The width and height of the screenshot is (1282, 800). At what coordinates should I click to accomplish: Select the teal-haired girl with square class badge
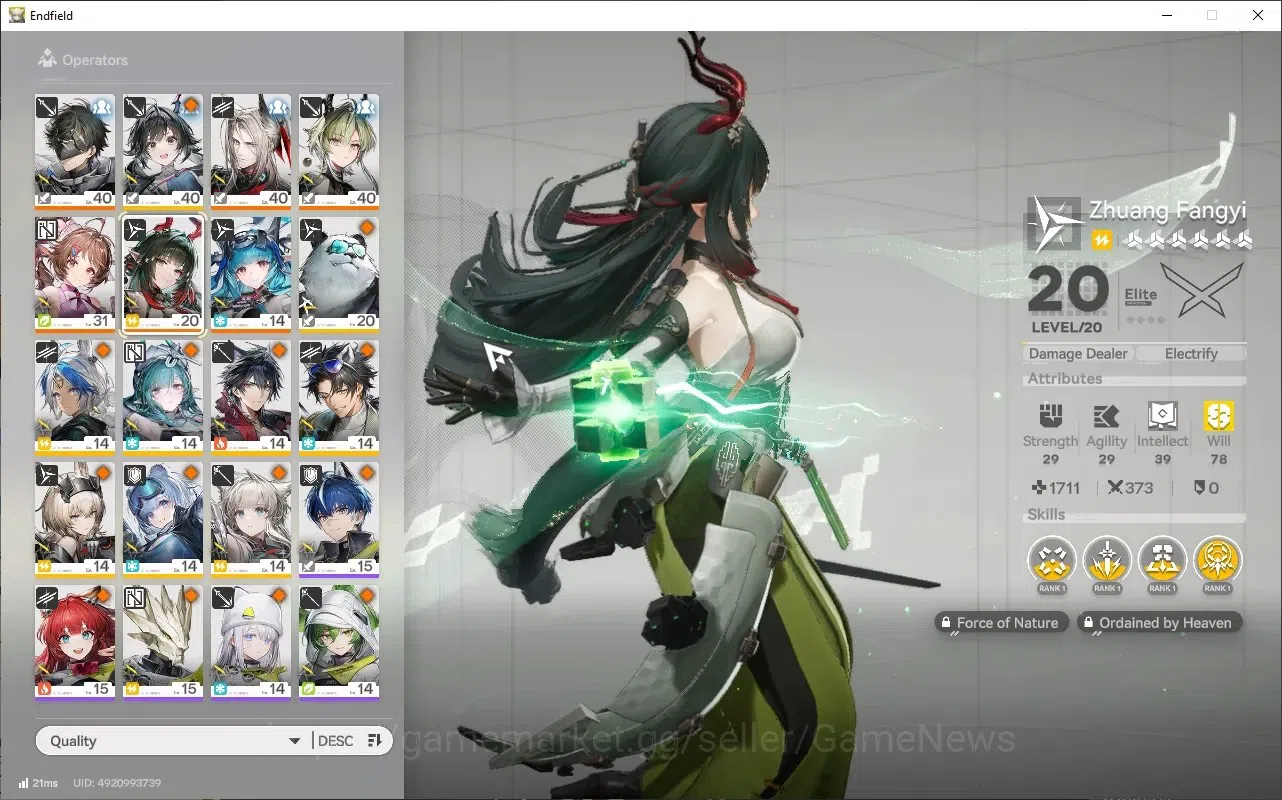coord(163,398)
